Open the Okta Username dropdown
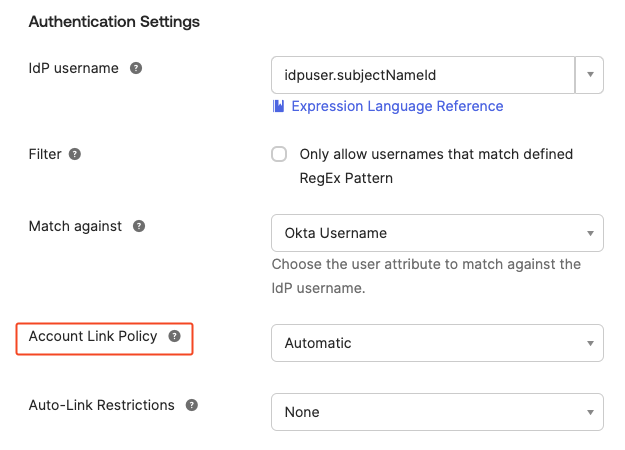Screen dimensions: 625x450 [x=437, y=233]
